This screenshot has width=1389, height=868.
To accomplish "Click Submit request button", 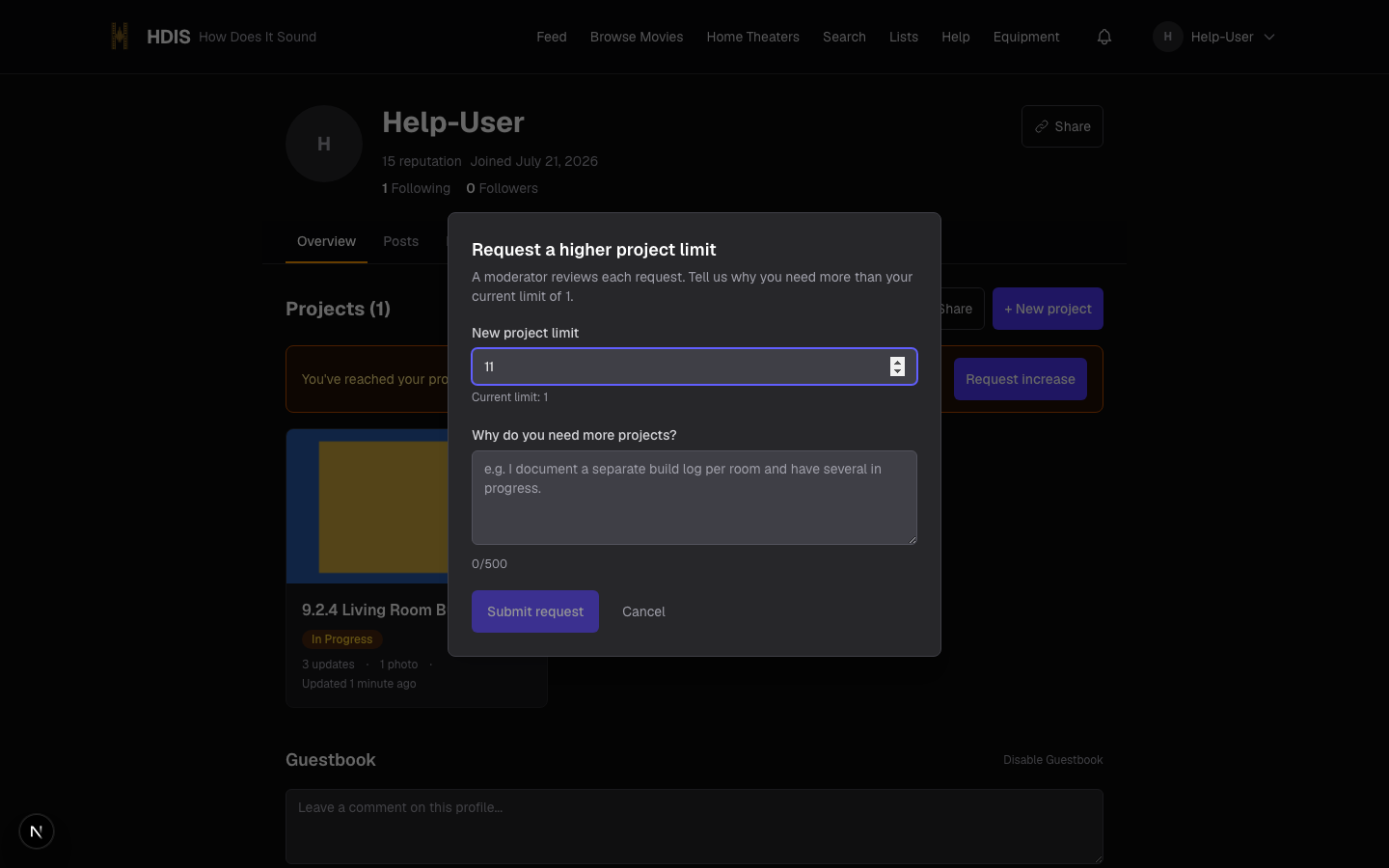I will (535, 611).
